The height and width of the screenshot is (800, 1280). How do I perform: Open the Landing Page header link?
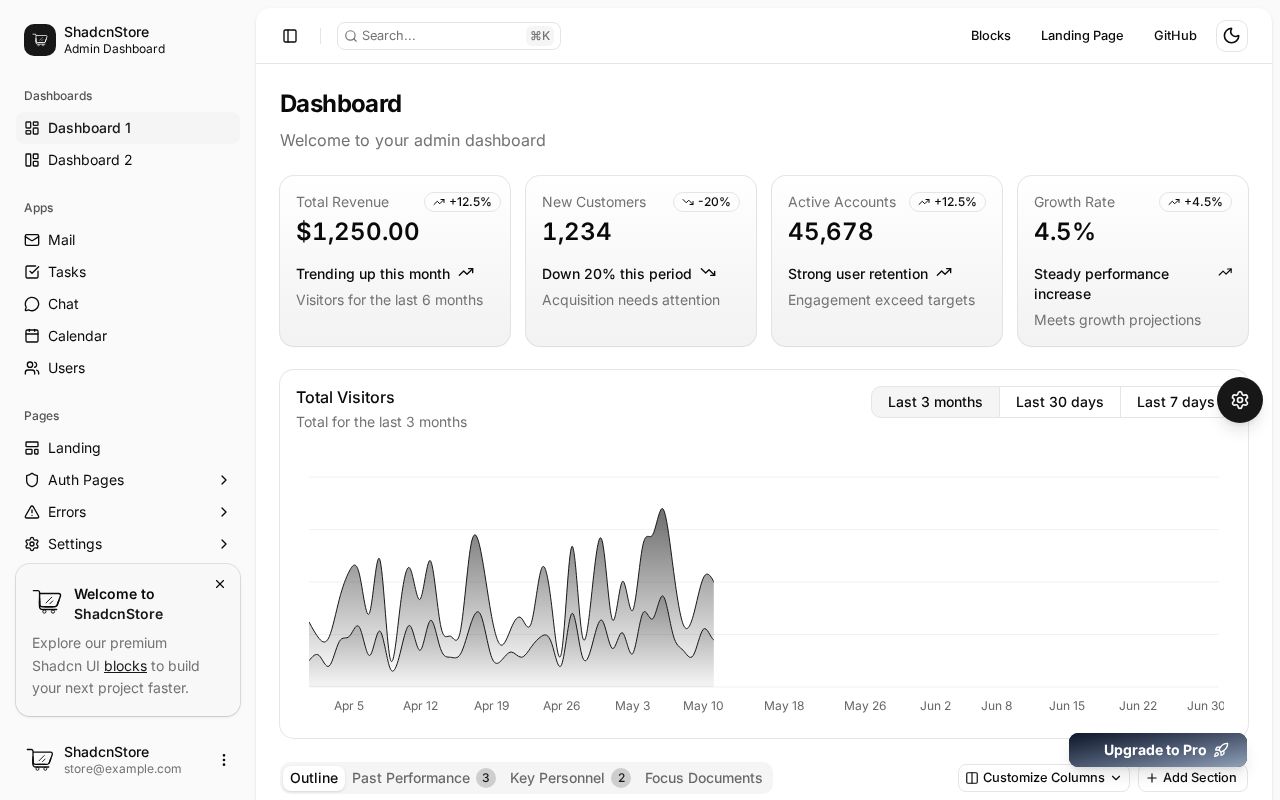coord(1082,36)
